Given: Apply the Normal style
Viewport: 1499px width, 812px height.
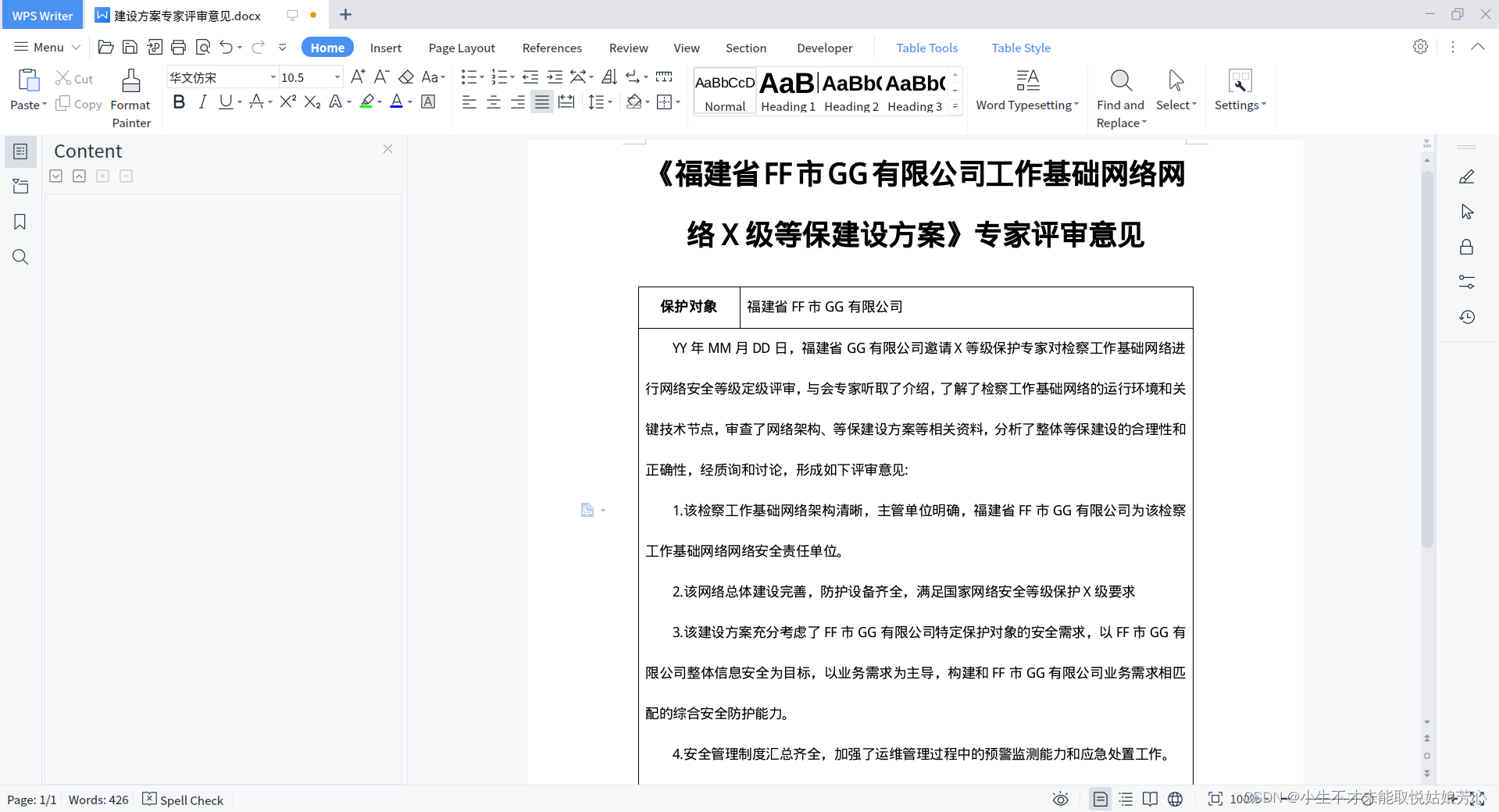Looking at the screenshot, I should (725, 91).
